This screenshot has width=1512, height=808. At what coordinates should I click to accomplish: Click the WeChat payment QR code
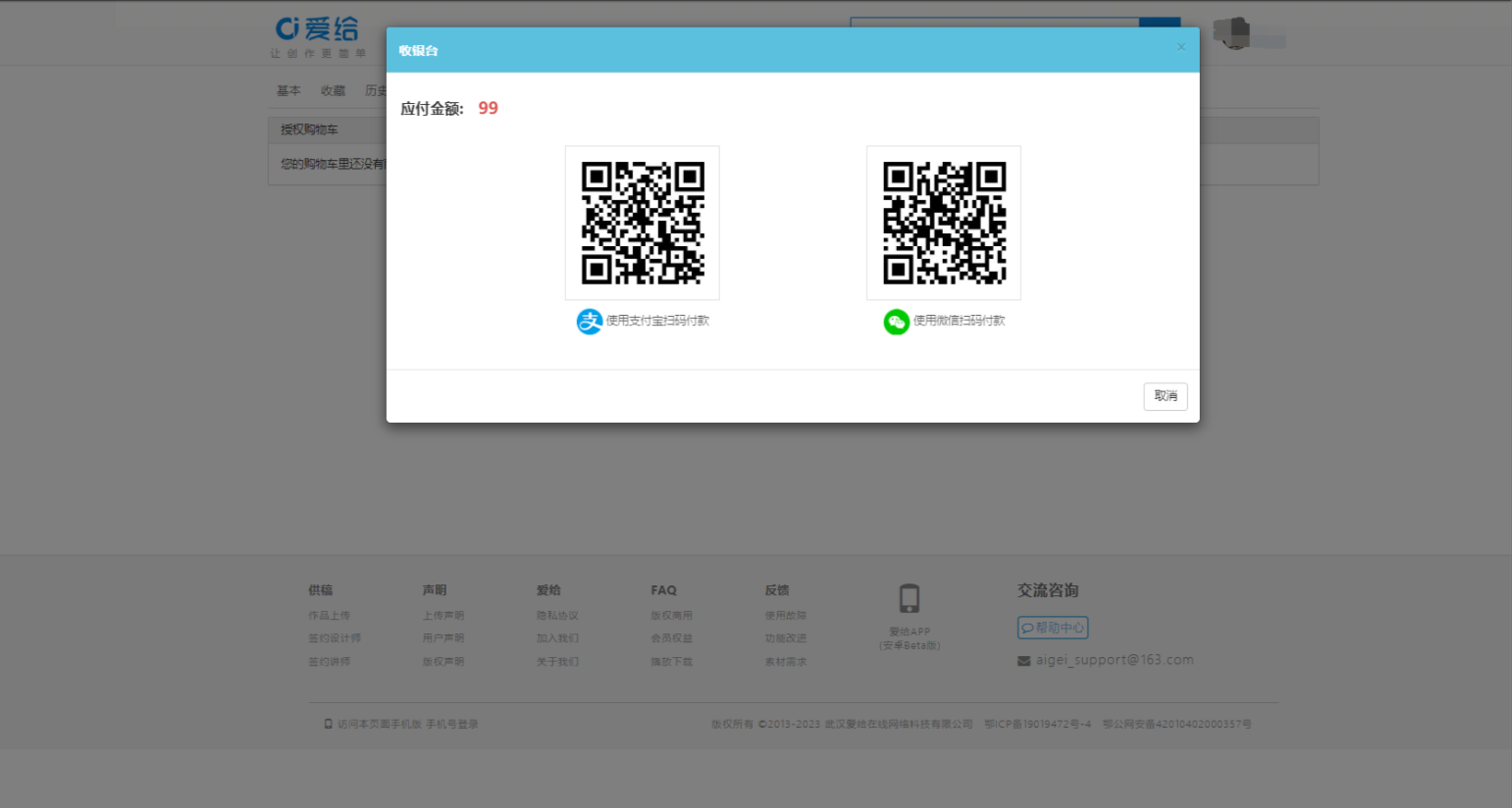(944, 223)
